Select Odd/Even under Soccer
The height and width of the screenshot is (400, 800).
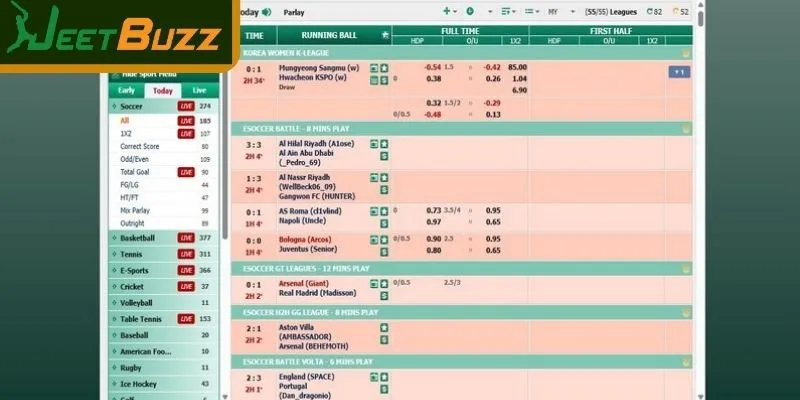coord(135,159)
